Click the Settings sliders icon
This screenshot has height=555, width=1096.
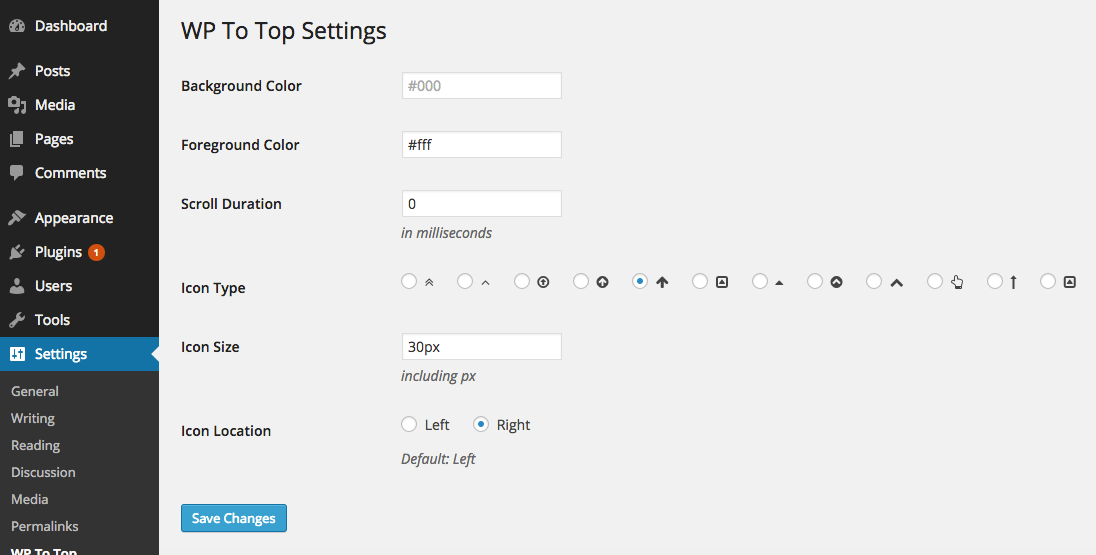17,354
